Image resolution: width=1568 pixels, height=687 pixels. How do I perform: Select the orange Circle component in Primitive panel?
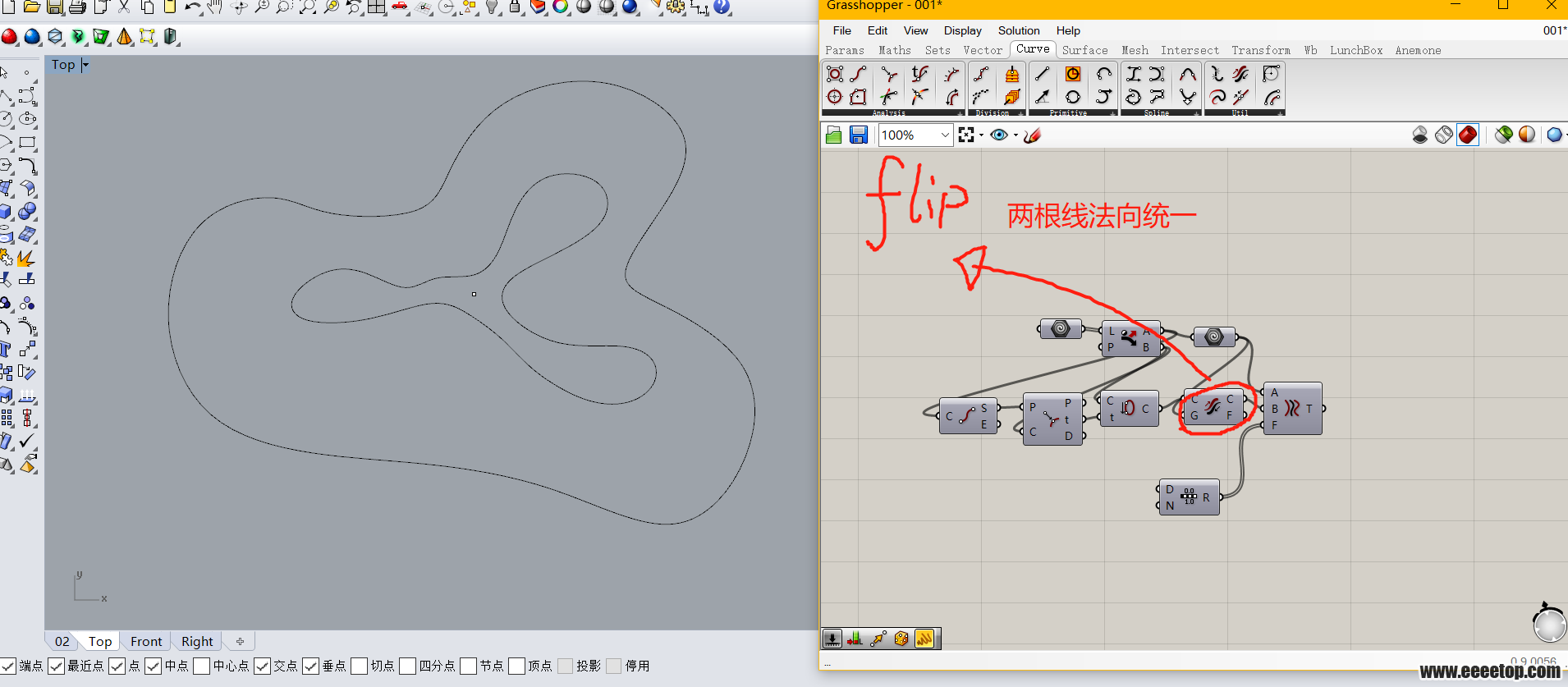[x=1072, y=74]
